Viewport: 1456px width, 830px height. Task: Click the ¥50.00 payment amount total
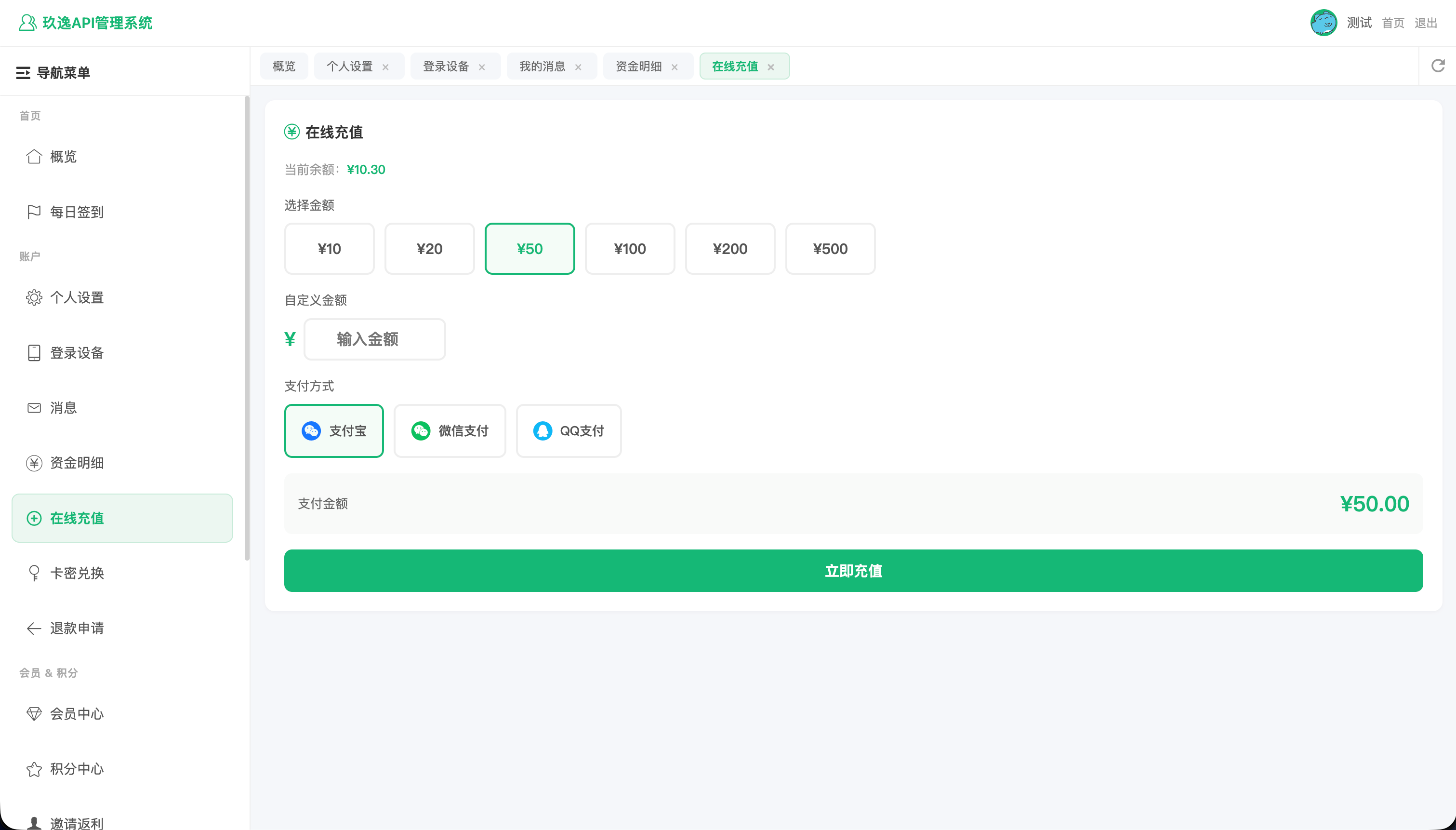coord(1374,504)
